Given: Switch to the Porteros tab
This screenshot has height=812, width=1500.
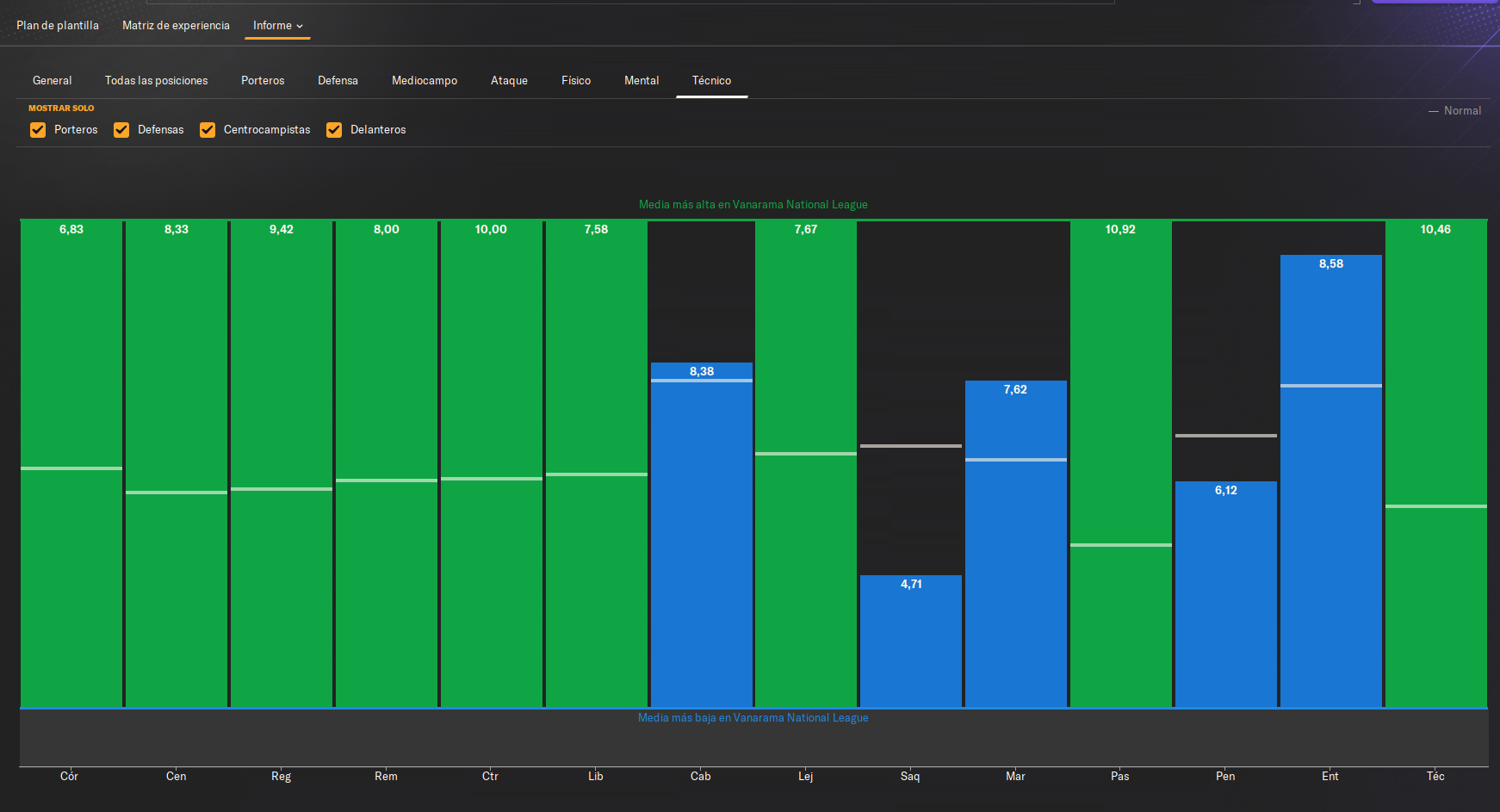Looking at the screenshot, I should [x=263, y=80].
